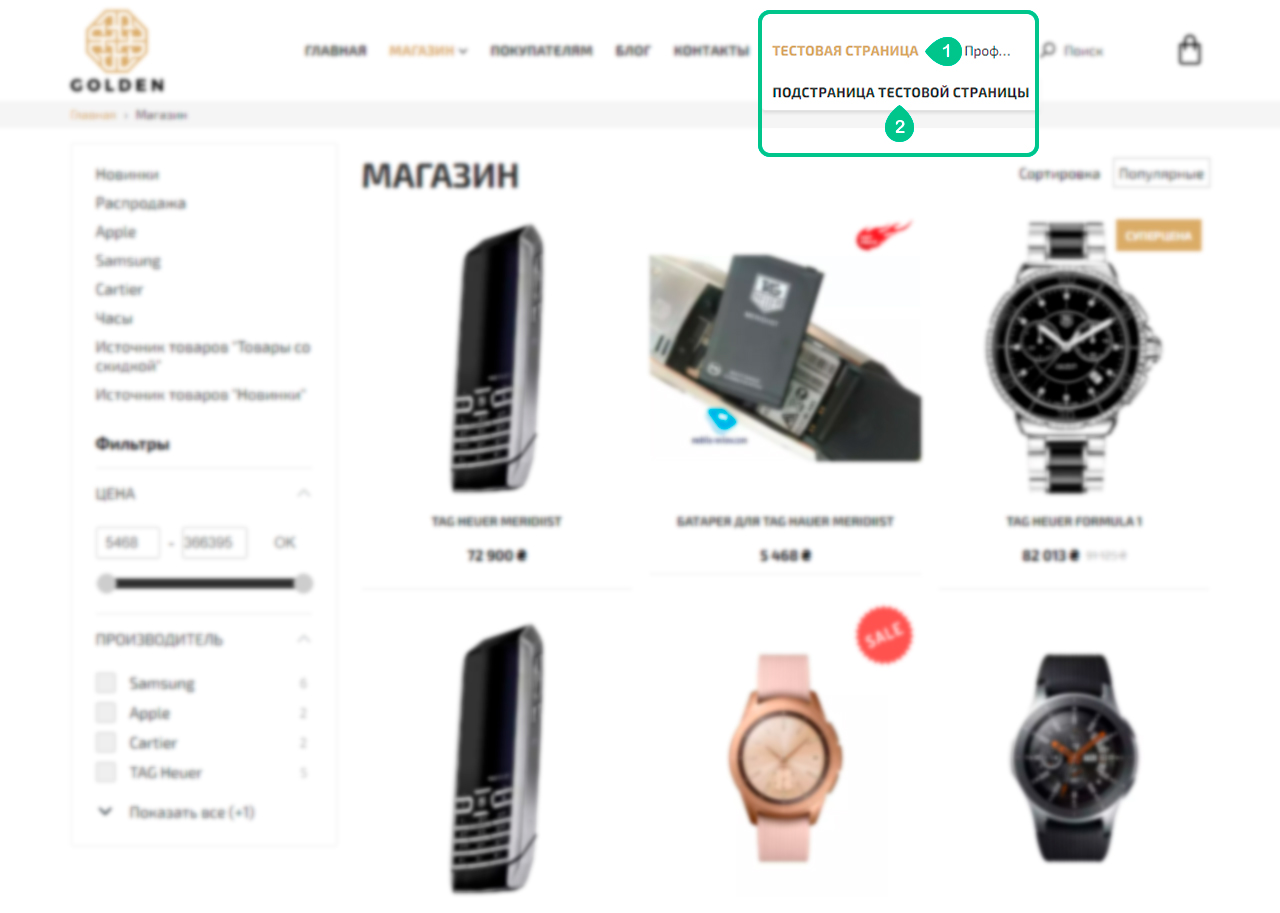Click the left price slider handle
Screen dimensions: 1280x913
point(105,583)
